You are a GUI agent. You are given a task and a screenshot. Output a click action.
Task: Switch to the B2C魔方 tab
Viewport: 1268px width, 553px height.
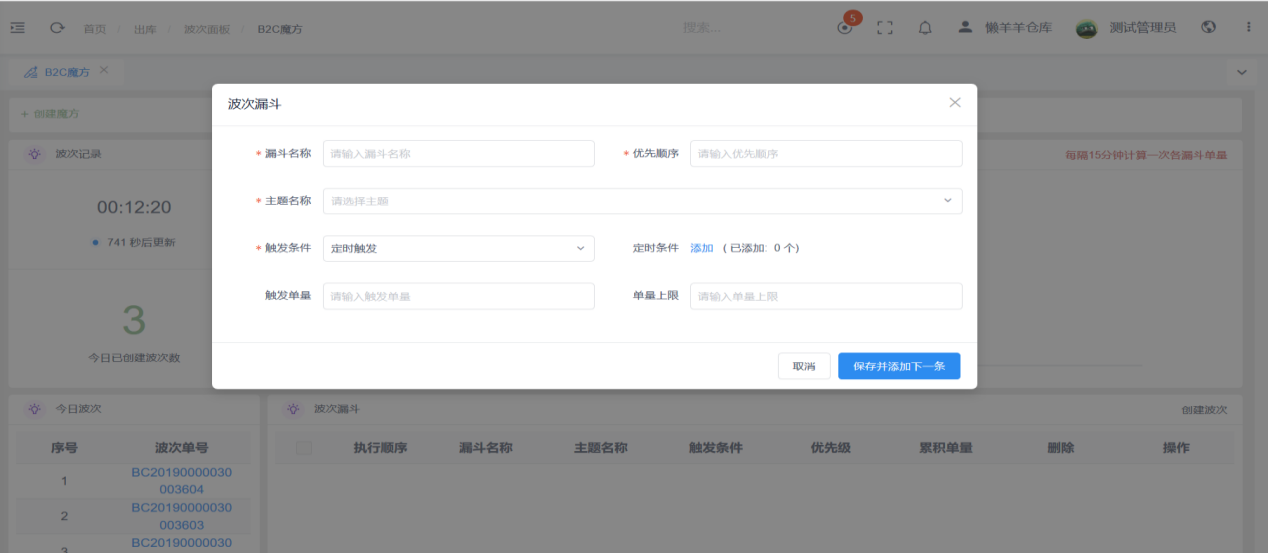pyautogui.click(x=67, y=72)
